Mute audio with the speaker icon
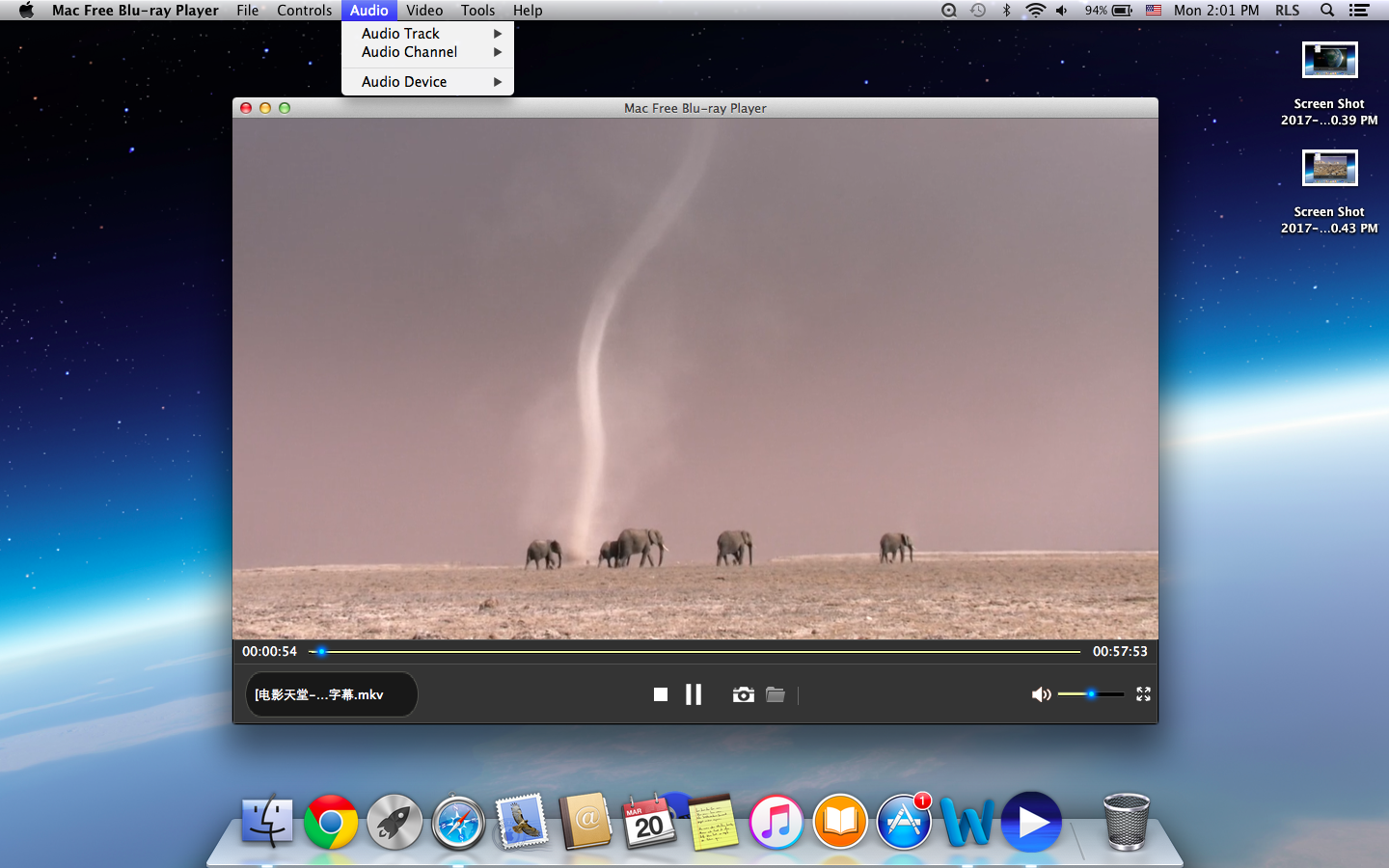Image resolution: width=1389 pixels, height=868 pixels. pos(1041,694)
